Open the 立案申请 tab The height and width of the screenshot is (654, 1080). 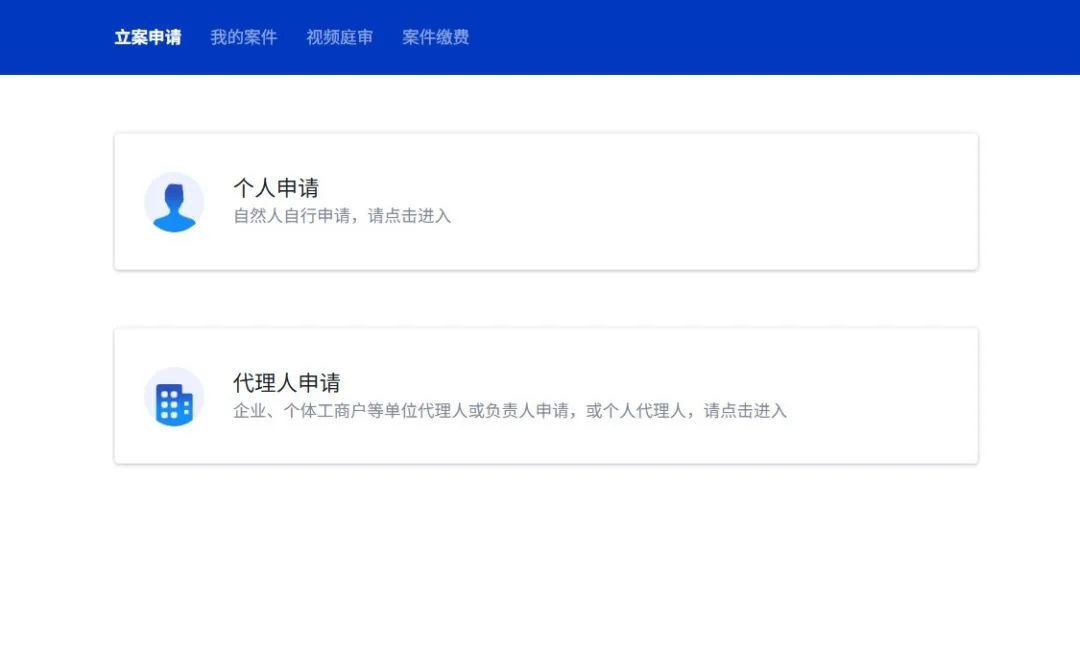[147, 37]
